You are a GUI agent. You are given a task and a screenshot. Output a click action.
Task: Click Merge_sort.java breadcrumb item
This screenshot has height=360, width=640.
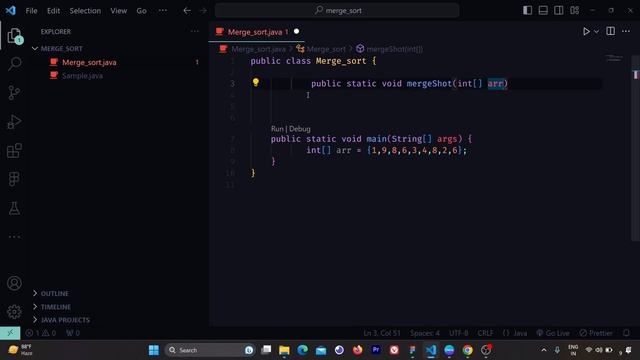click(258, 49)
